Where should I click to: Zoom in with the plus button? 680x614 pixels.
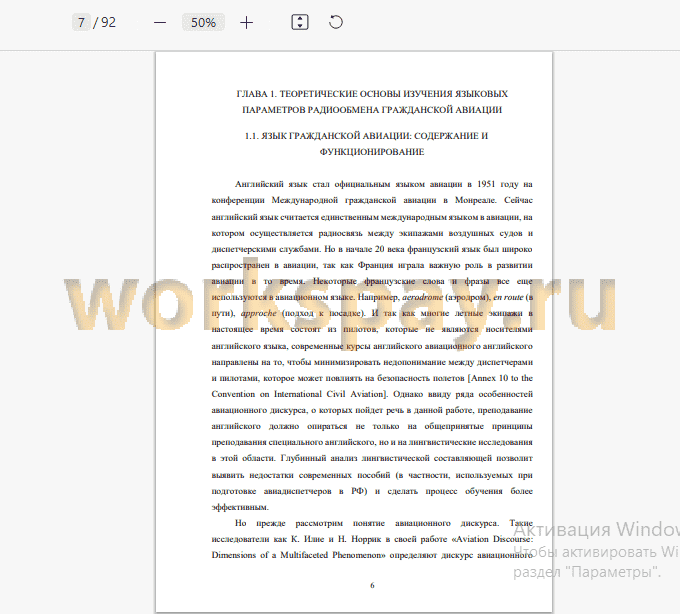tap(246, 23)
